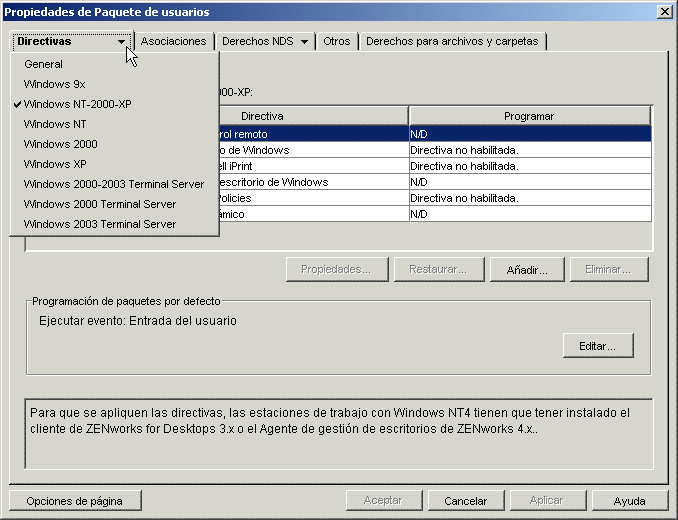This screenshot has width=678, height=520.
Task: Click the Aceptar button
Action: point(384,501)
